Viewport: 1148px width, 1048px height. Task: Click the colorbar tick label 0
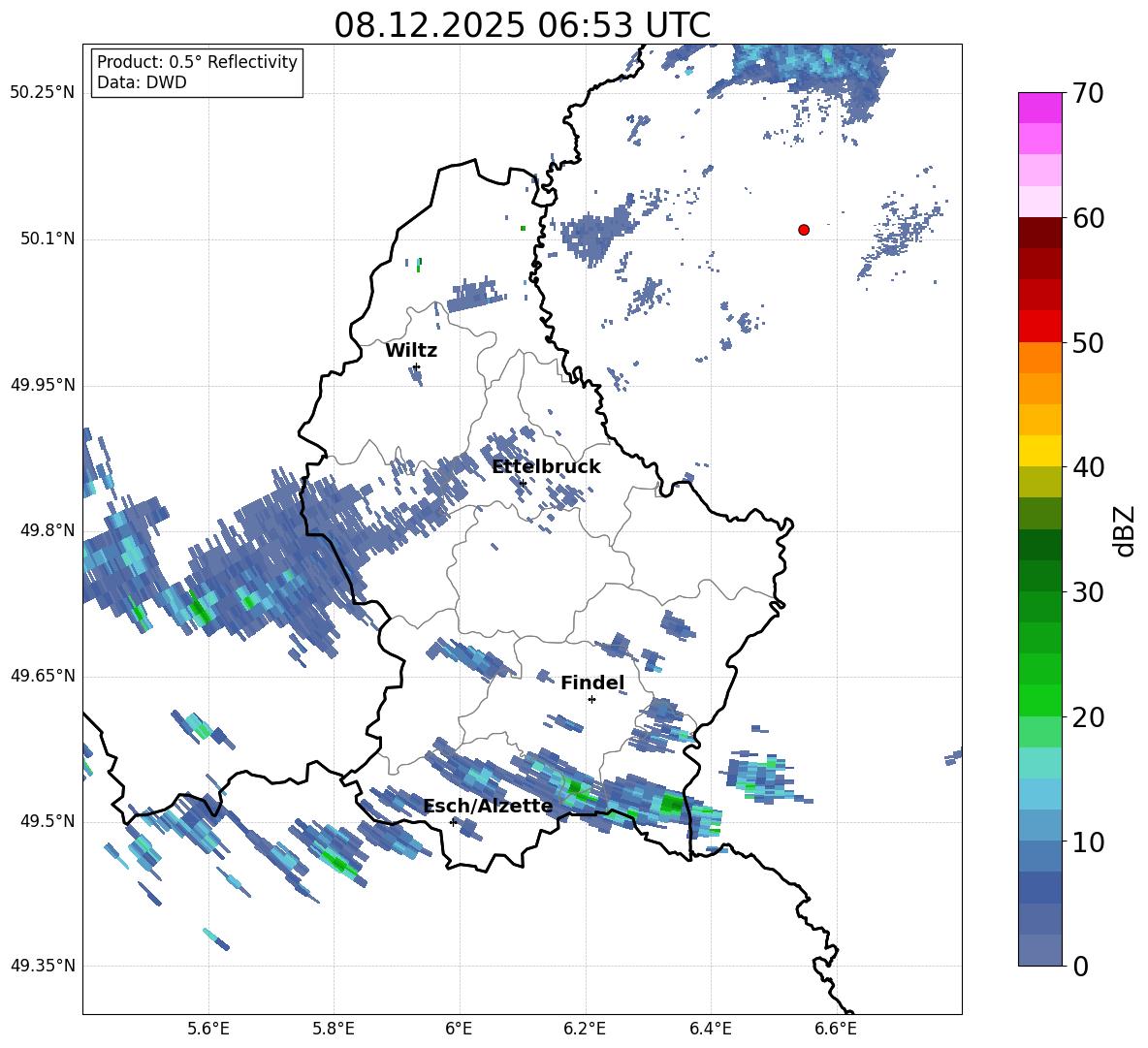(x=1081, y=966)
